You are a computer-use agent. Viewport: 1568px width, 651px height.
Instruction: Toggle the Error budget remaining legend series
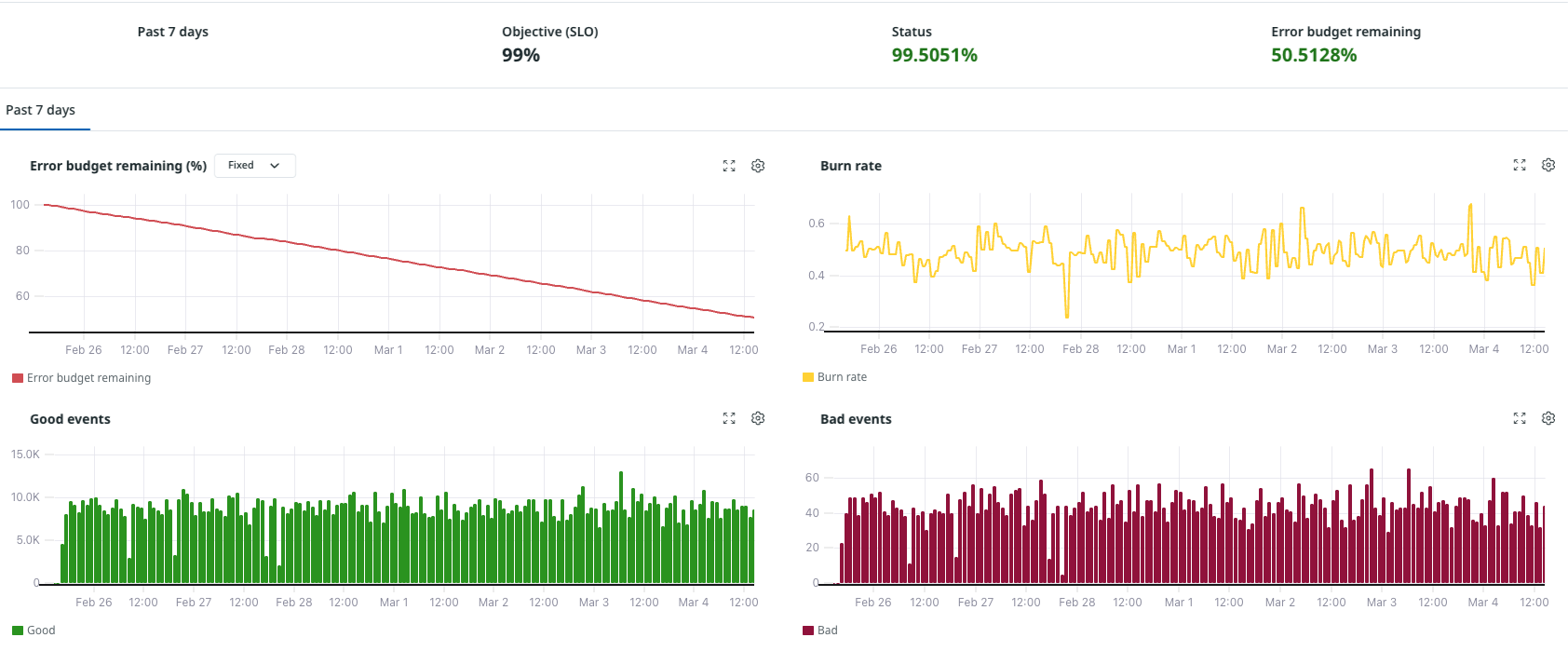point(88,378)
